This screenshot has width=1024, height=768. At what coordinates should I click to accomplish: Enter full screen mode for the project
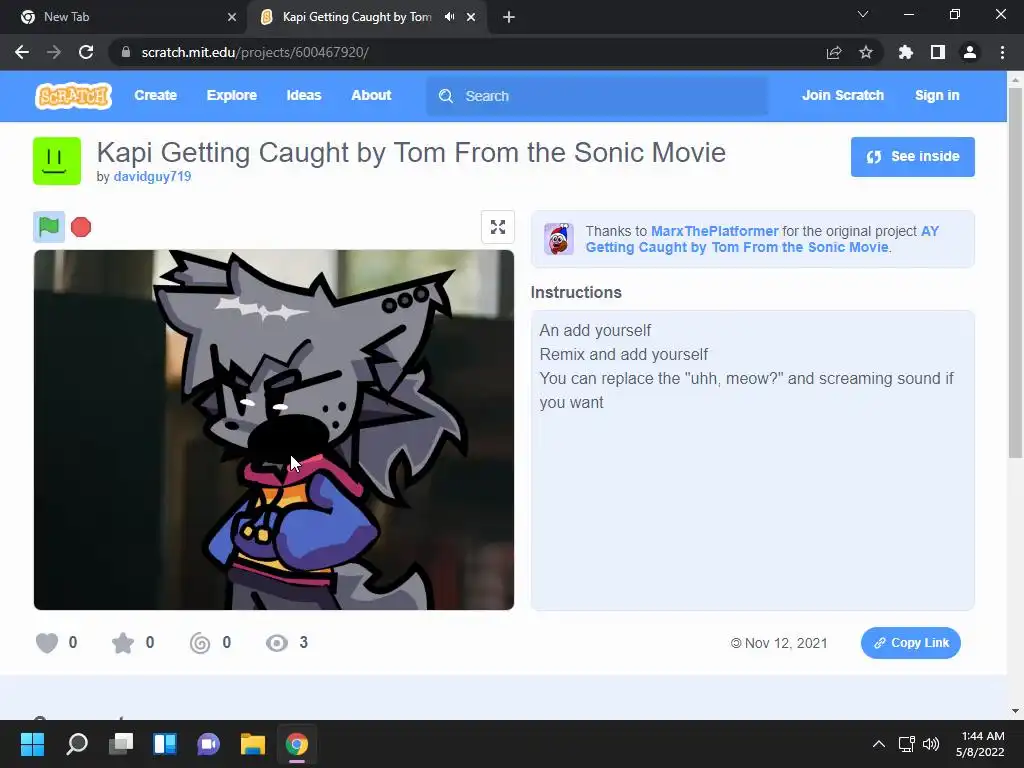click(498, 227)
